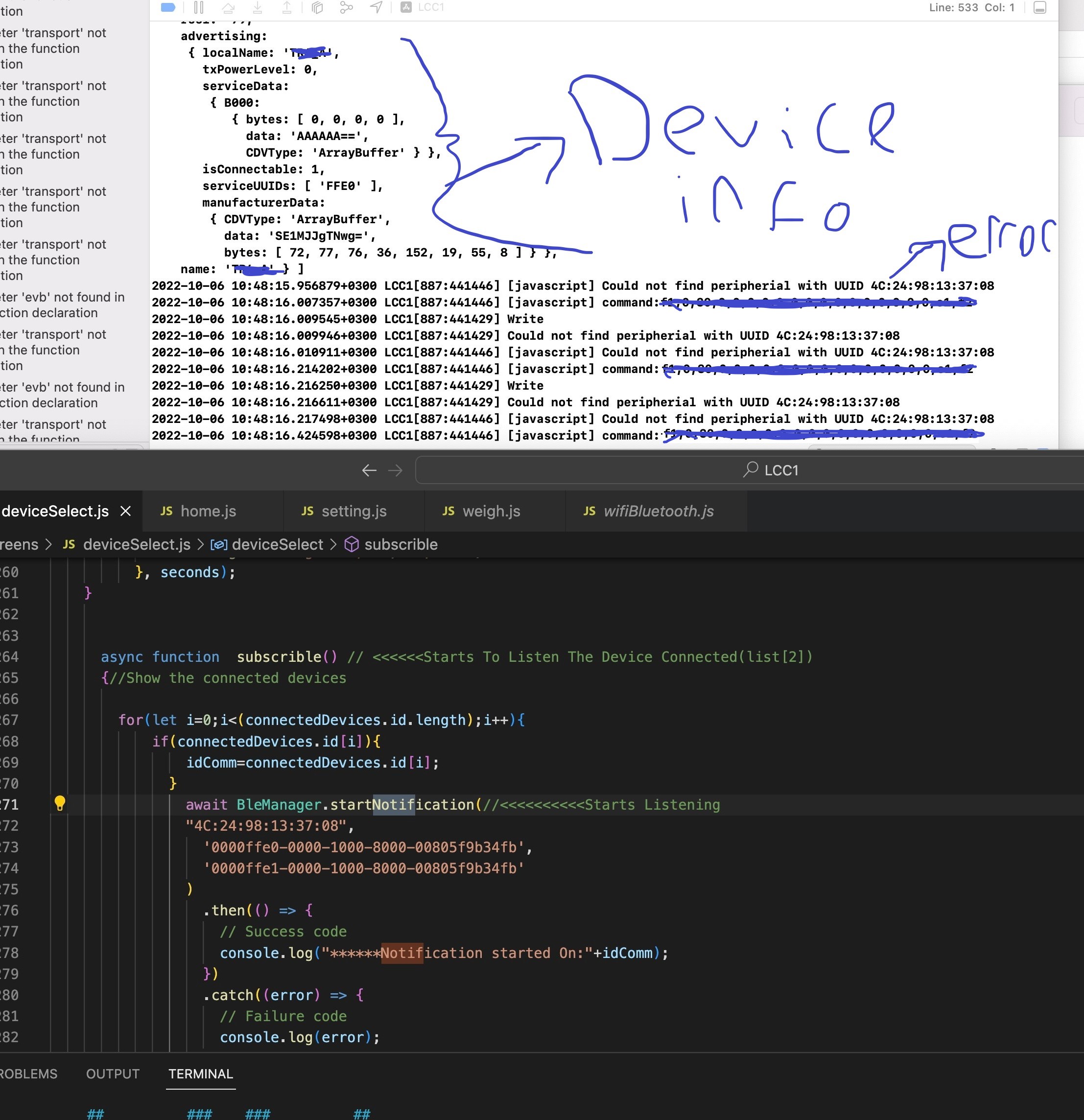Click the send/location arrow icon in toolbar
The width and height of the screenshot is (1084, 1120).
point(376,7)
